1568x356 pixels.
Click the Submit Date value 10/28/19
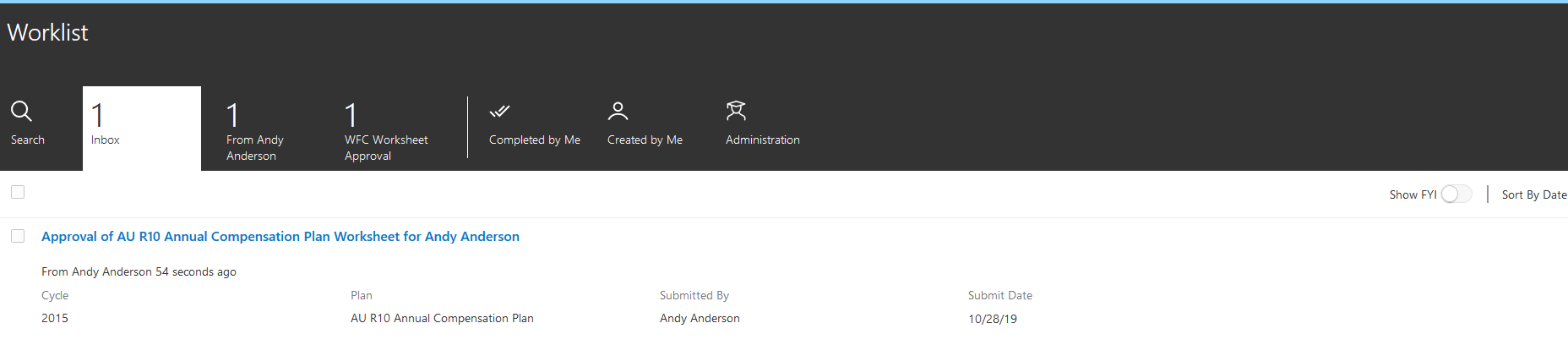[992, 320]
